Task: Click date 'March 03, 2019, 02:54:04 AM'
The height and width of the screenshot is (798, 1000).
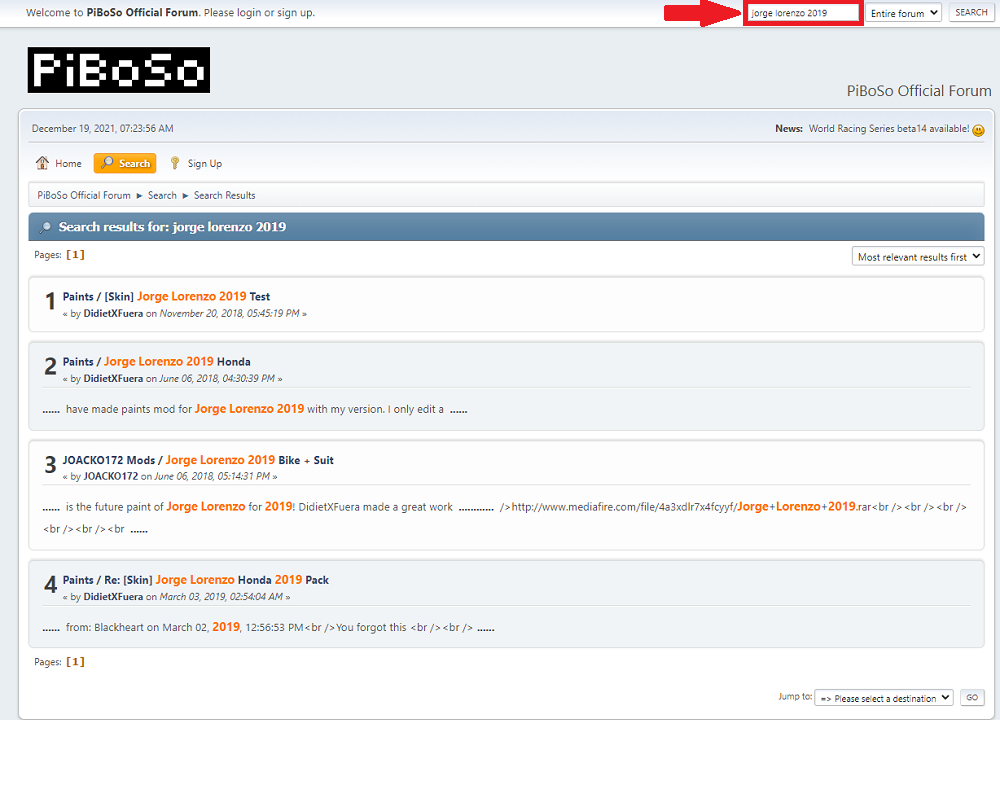Action: tap(221, 596)
